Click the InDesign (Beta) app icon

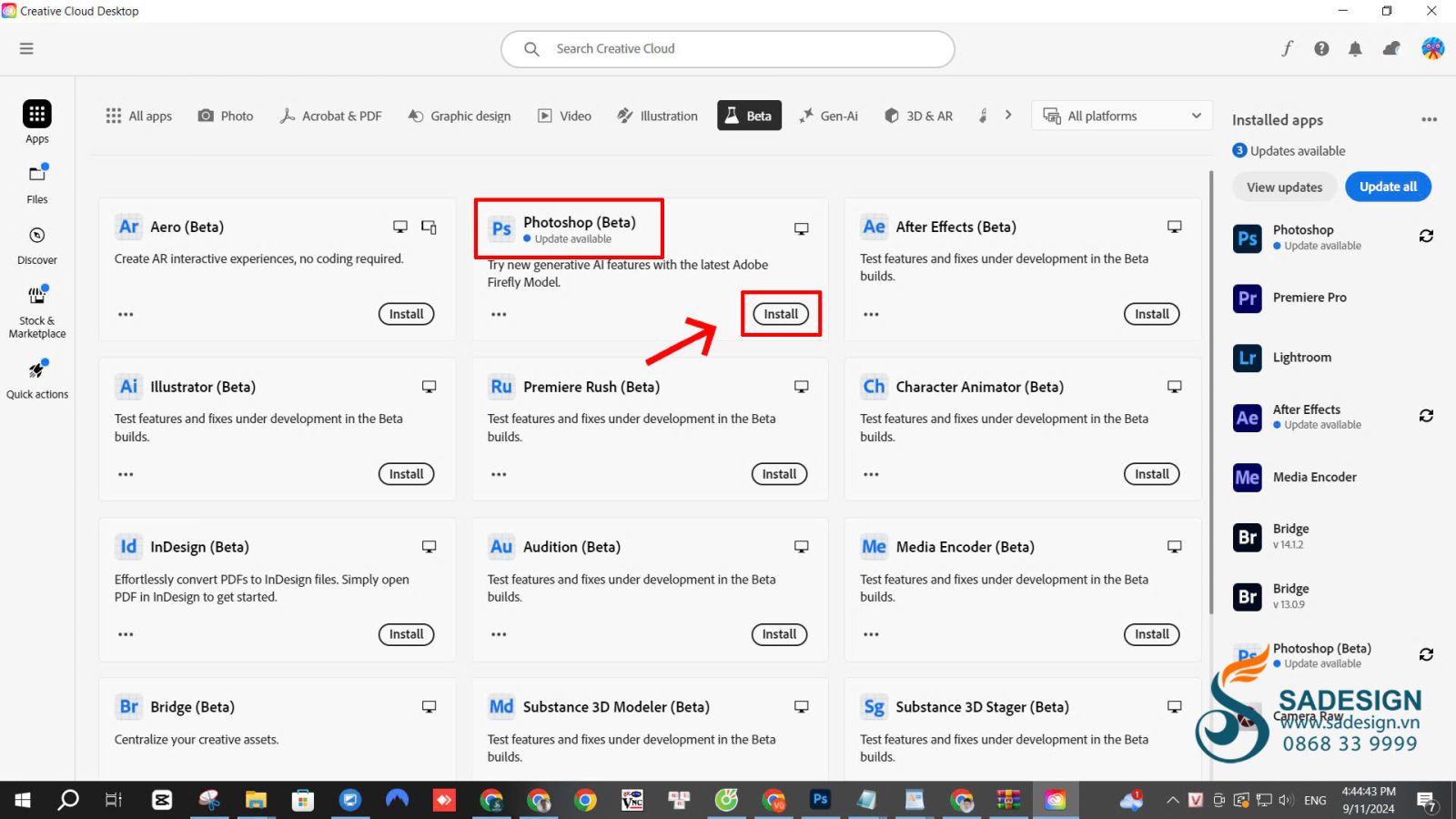pos(128,547)
